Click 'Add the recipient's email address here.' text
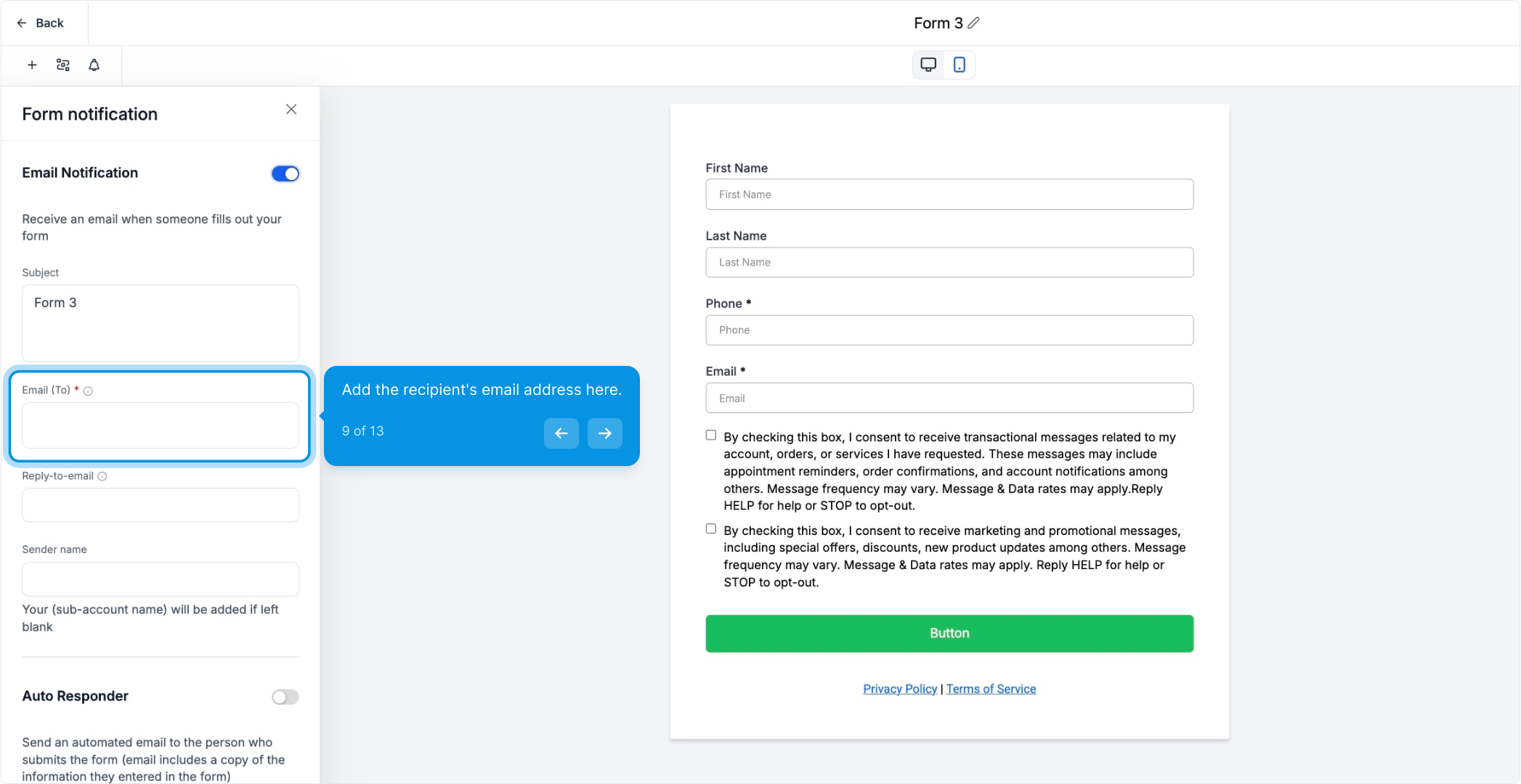 coord(482,390)
